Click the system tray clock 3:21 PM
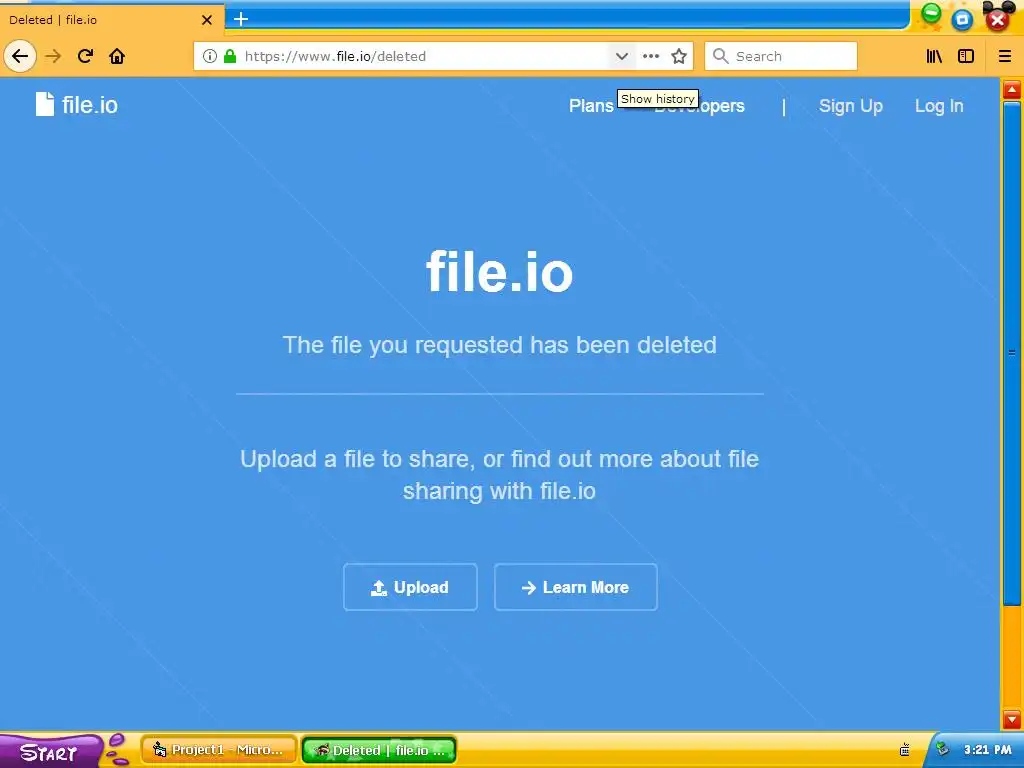 point(987,750)
